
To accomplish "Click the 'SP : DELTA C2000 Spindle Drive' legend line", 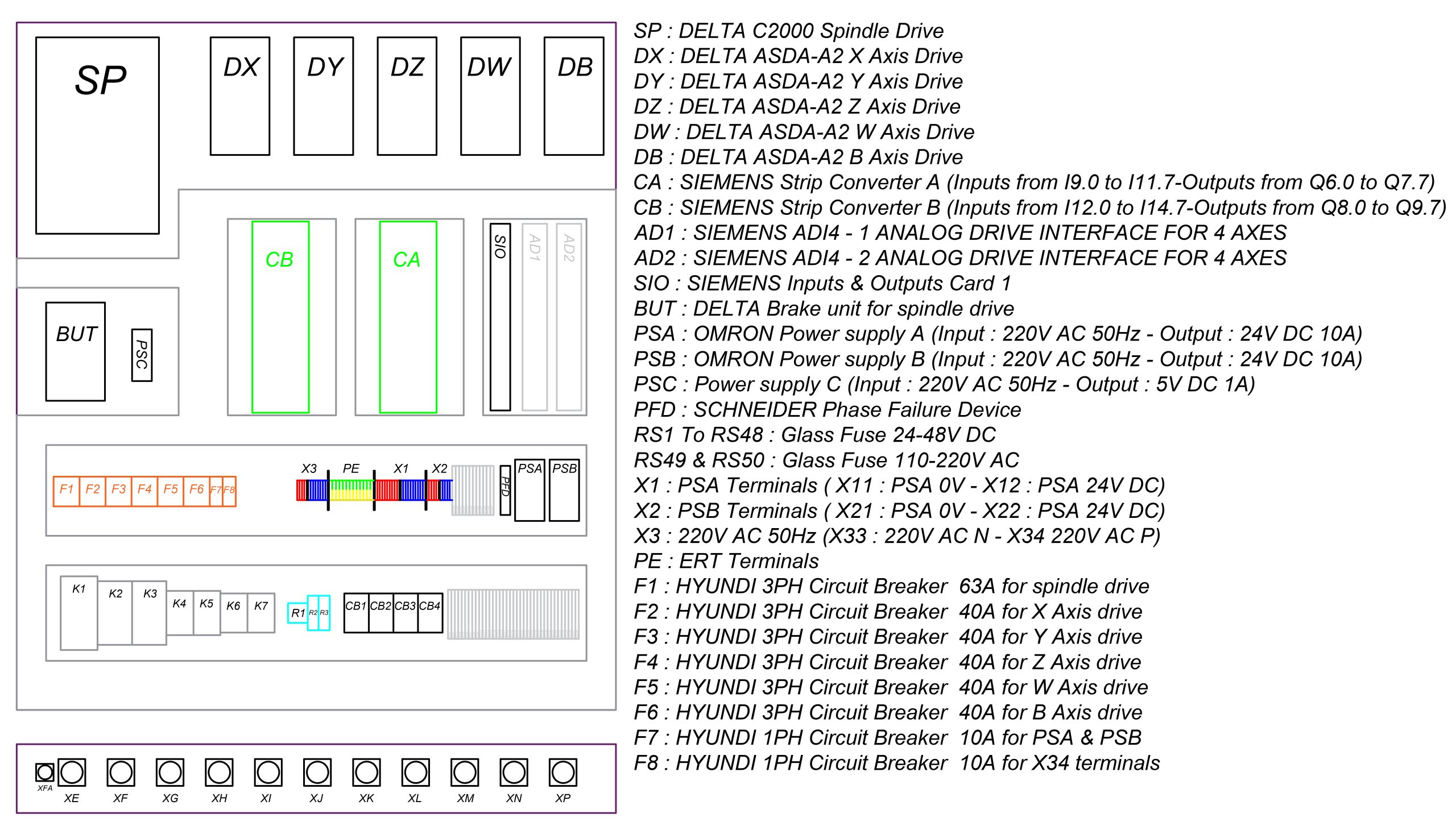I will 788,31.
